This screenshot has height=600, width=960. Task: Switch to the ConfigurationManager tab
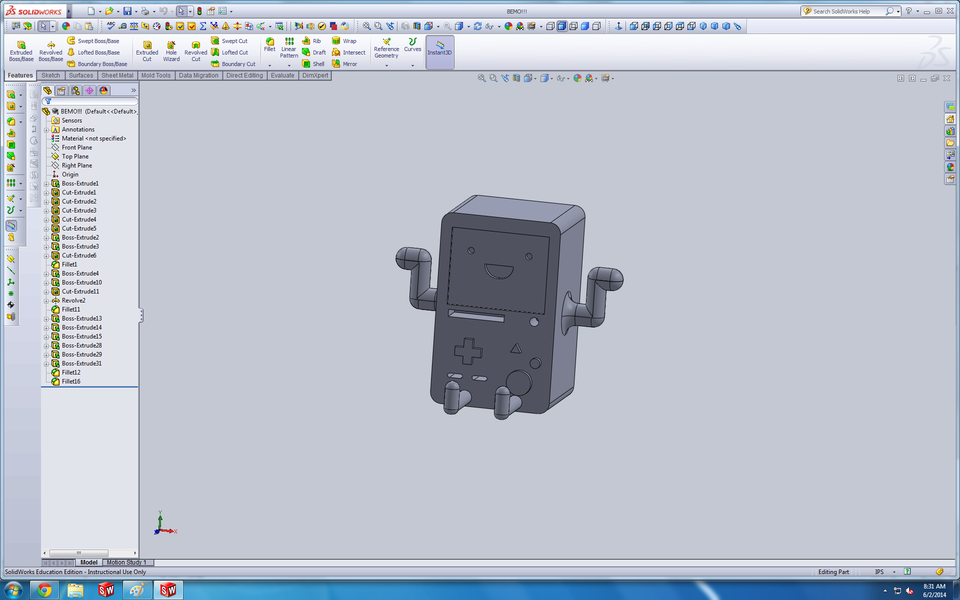tap(73, 89)
